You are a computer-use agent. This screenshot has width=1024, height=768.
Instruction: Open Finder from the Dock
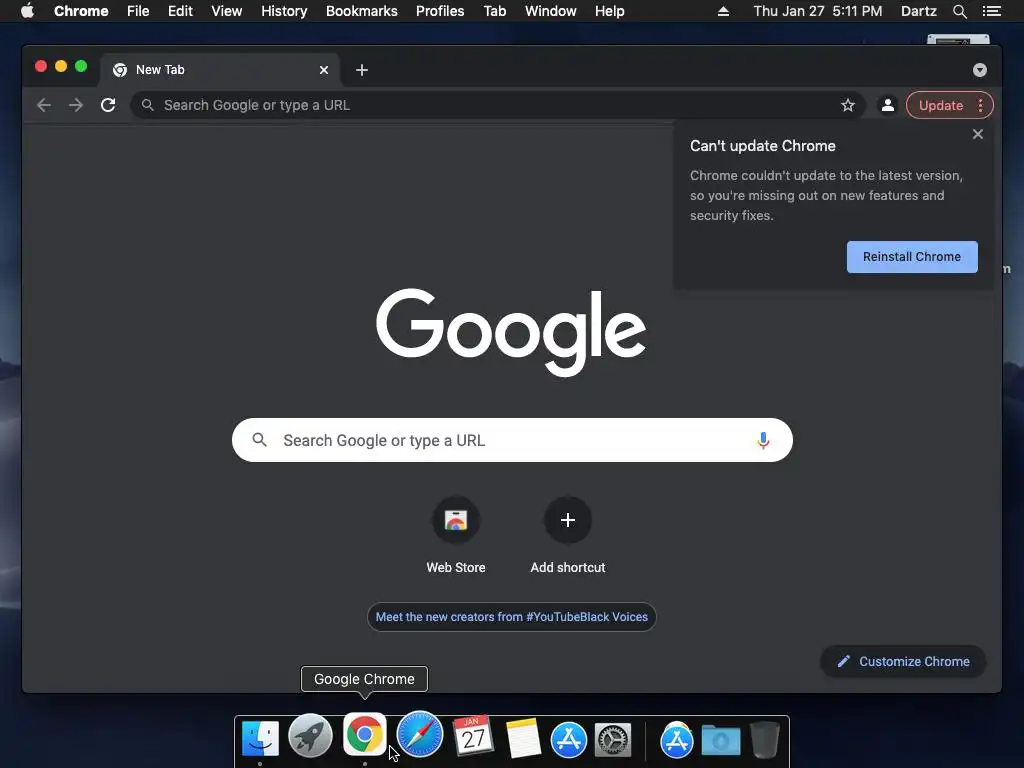point(260,739)
